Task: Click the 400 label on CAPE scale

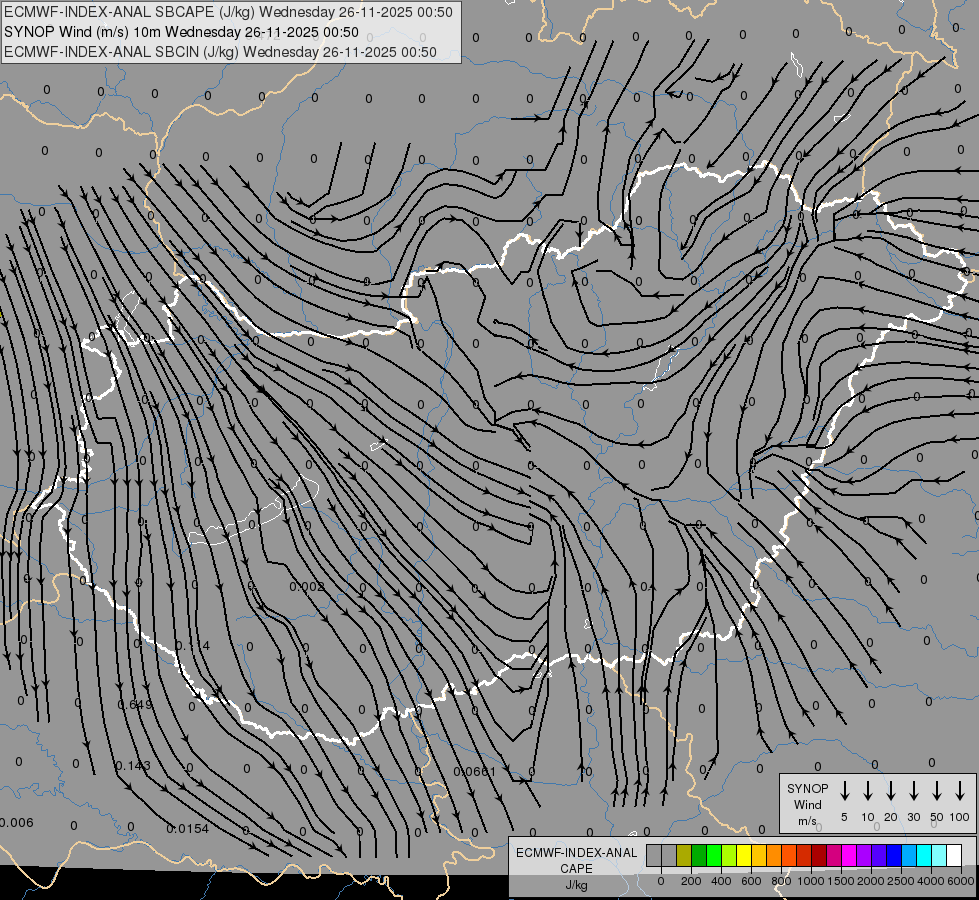Action: click(721, 881)
